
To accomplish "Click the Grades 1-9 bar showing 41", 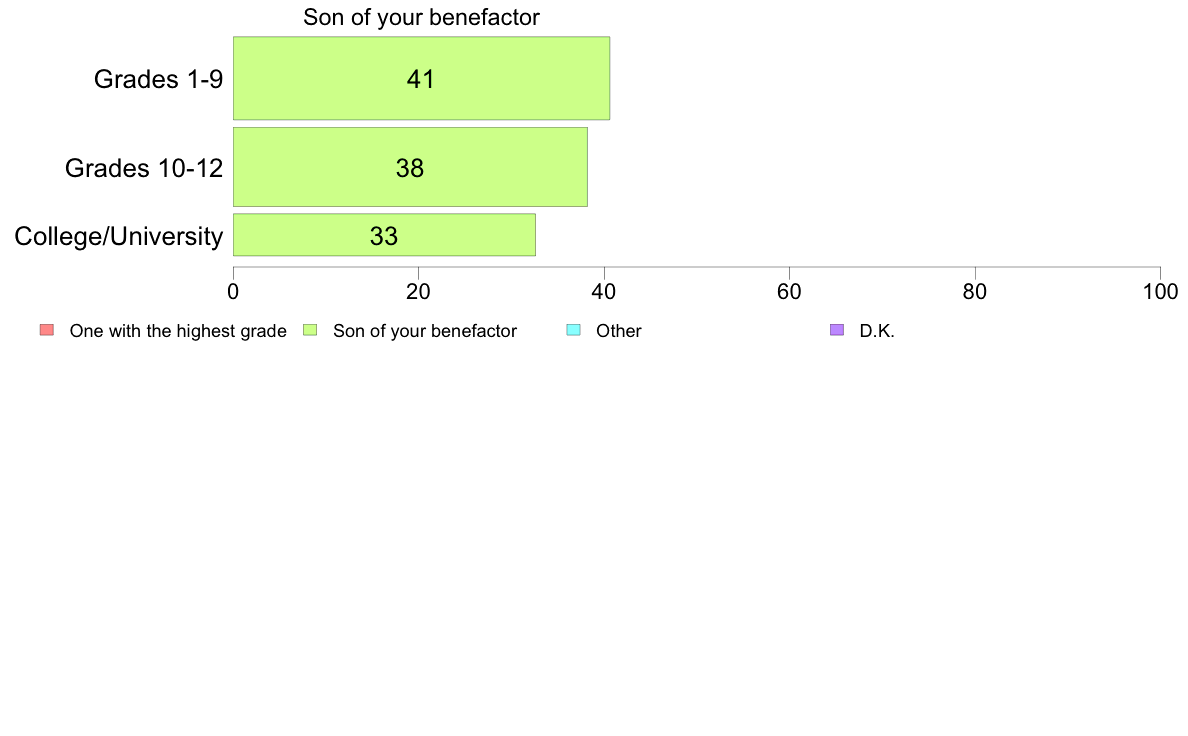I will pyautogui.click(x=421, y=78).
